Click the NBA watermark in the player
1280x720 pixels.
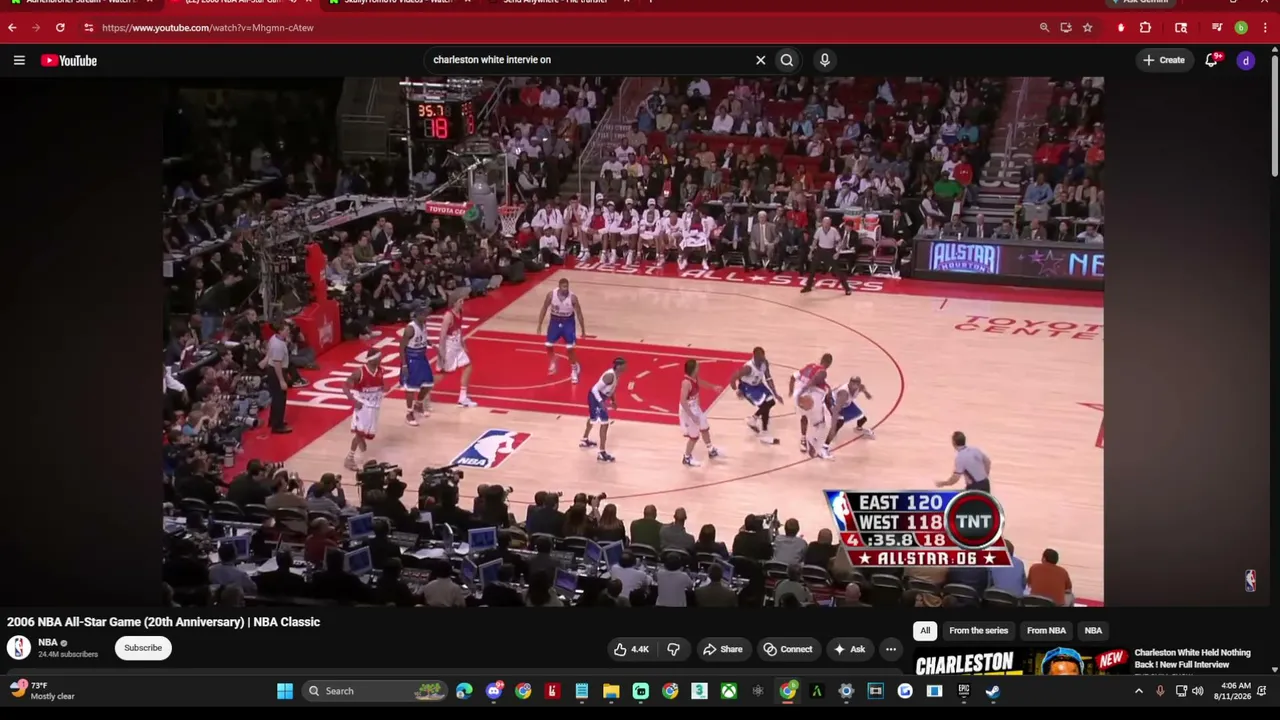[1250, 580]
